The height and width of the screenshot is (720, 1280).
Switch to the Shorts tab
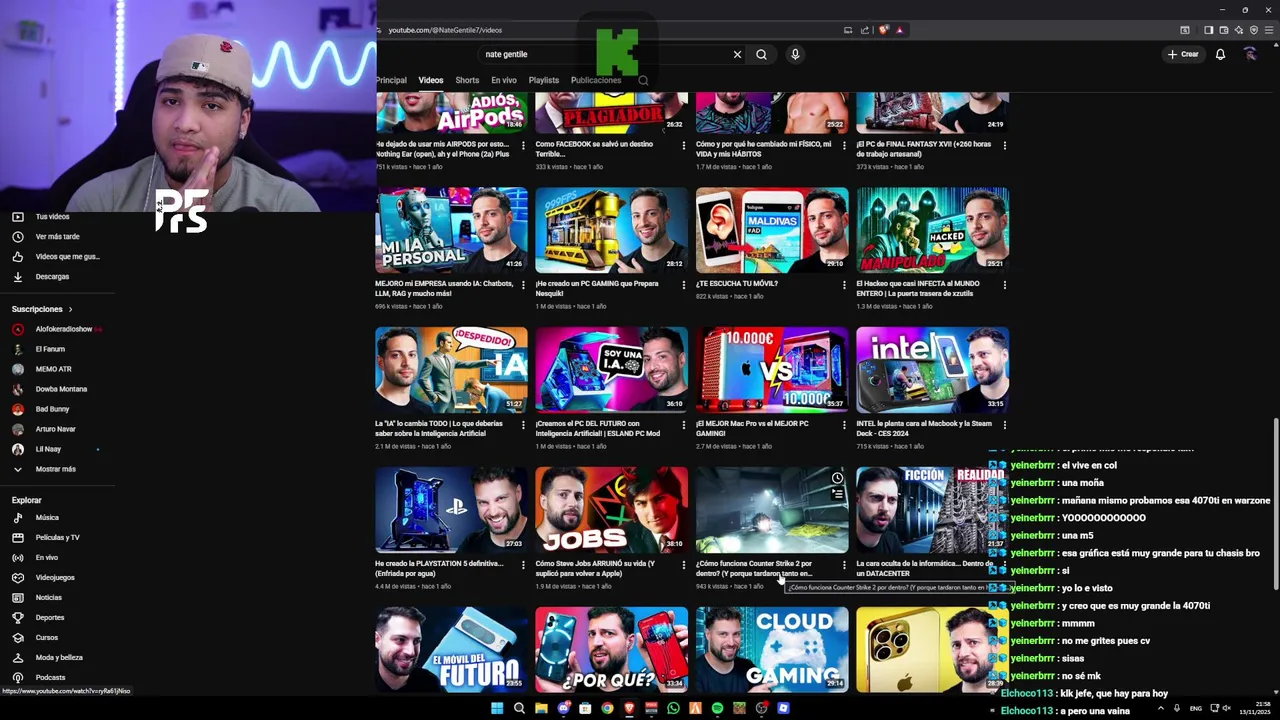point(467,80)
